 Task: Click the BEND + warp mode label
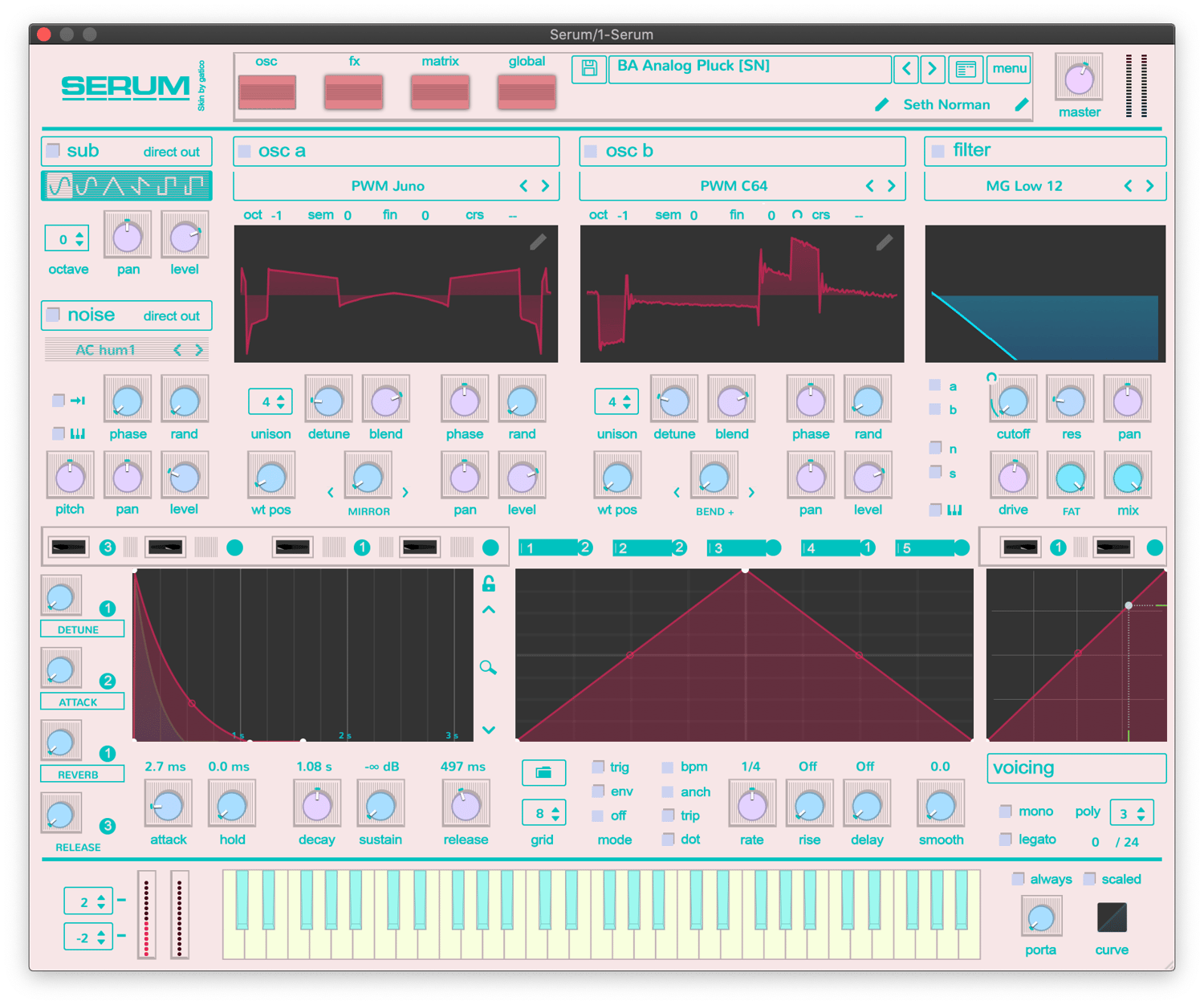click(714, 511)
